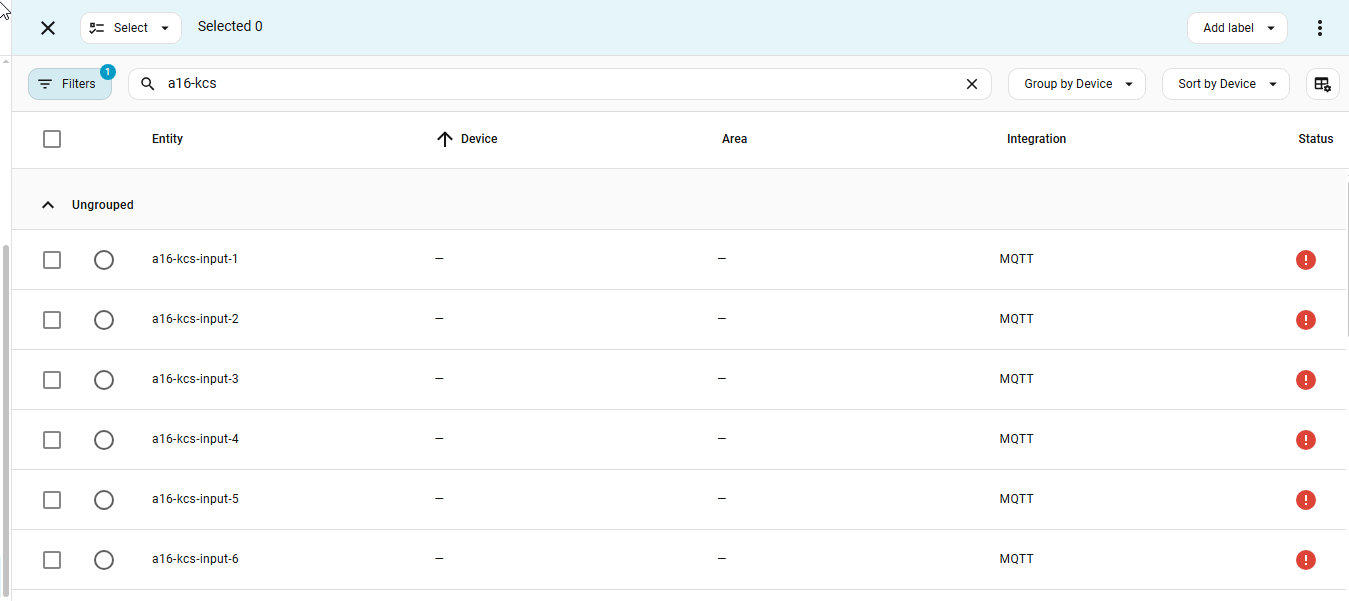Image resolution: width=1349 pixels, height=601 pixels.
Task: Click the red error icon on a16-kcs-input-6
Action: tap(1305, 560)
